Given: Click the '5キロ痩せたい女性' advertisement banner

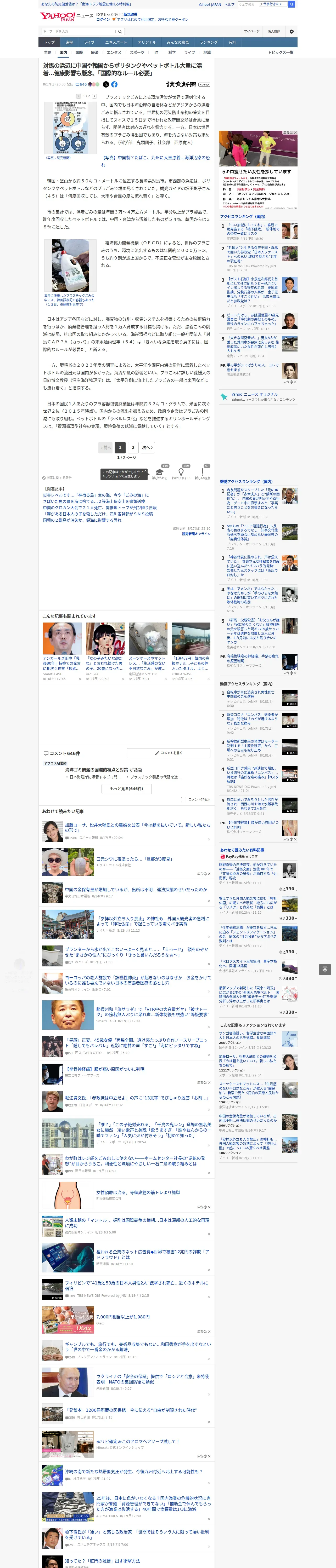Looking at the screenshot, I should coord(258,169).
